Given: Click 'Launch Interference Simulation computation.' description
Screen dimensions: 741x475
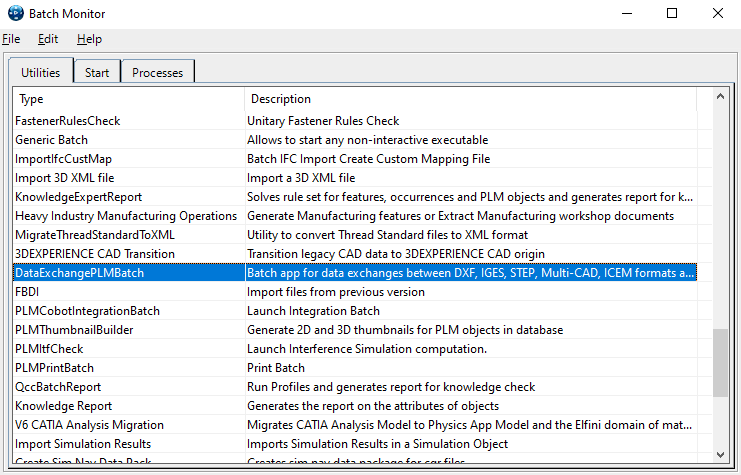Looking at the screenshot, I should [367, 349].
